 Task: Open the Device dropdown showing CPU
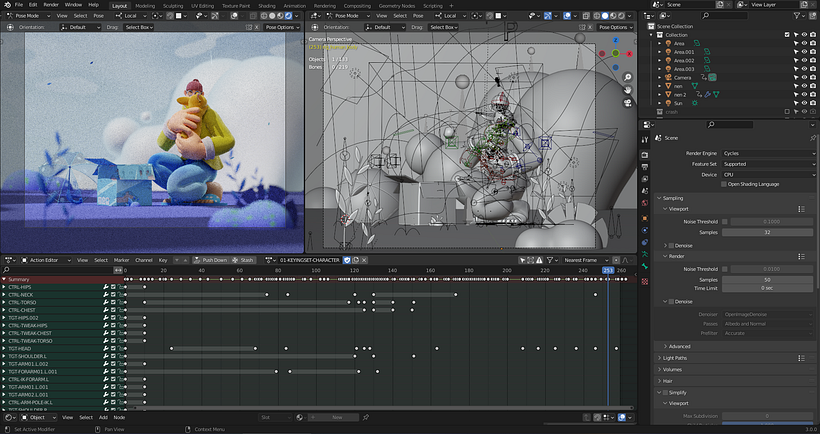pyautogui.click(x=769, y=175)
